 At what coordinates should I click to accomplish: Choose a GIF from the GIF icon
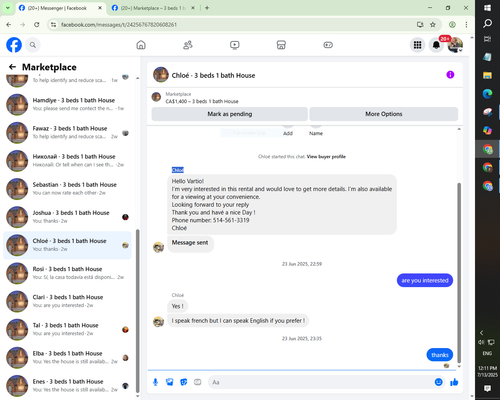198,382
